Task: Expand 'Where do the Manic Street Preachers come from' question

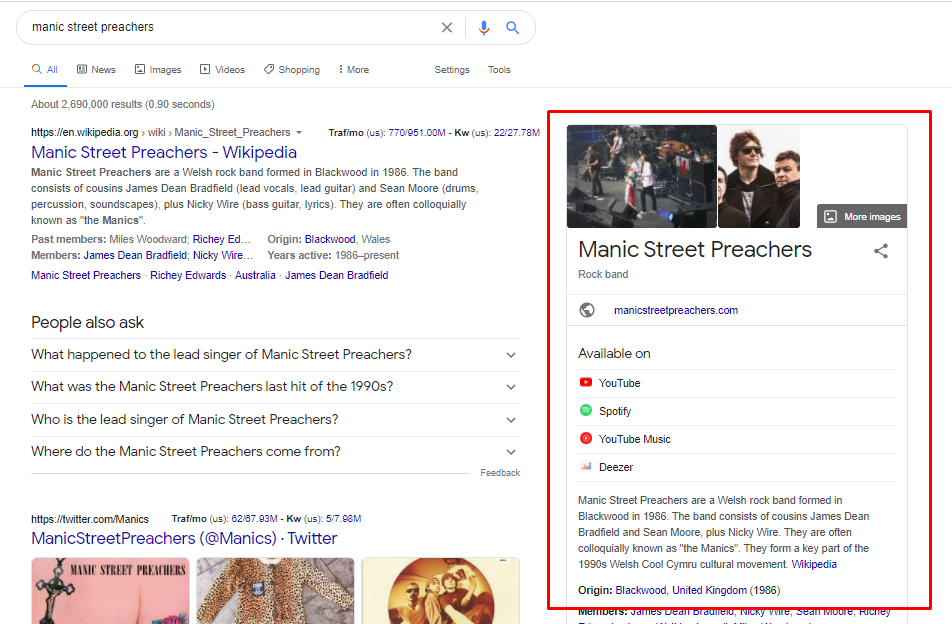Action: click(x=275, y=452)
